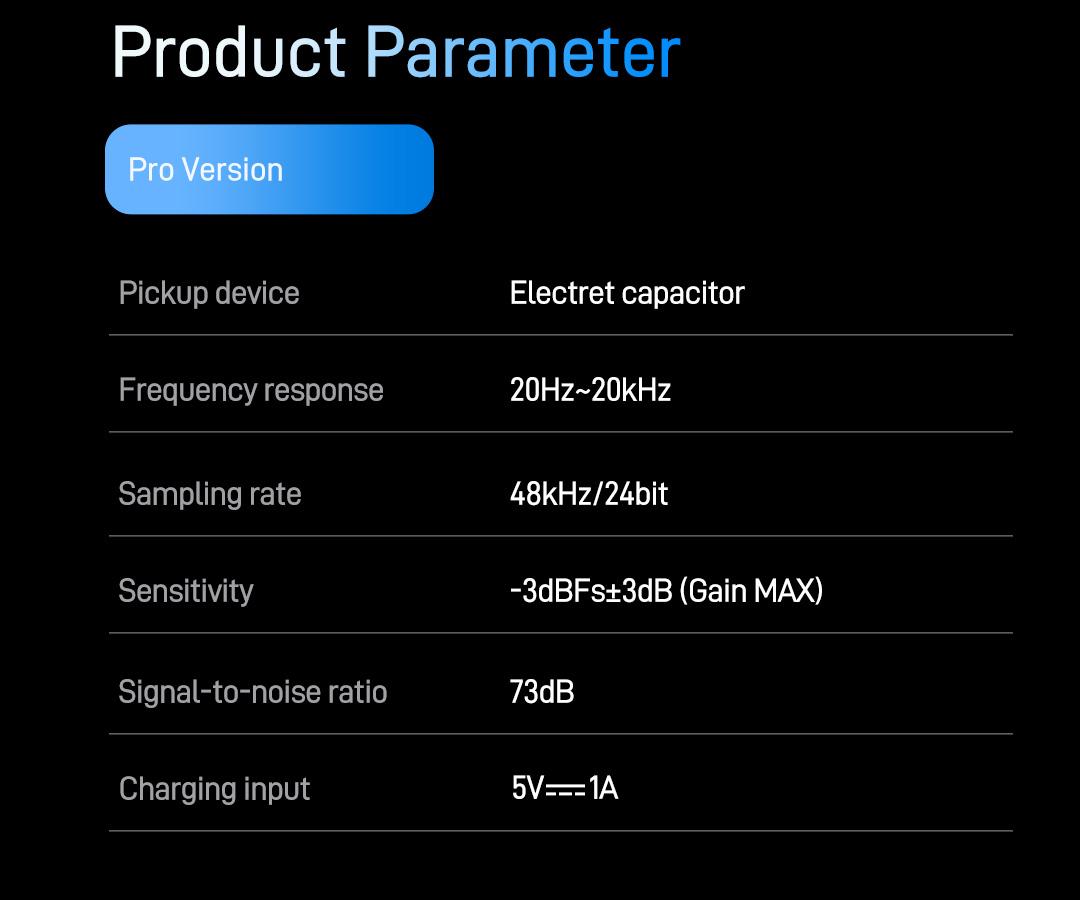Screen dimensions: 1080x900
Task: Select the 73dB value
Action: [x=542, y=692]
